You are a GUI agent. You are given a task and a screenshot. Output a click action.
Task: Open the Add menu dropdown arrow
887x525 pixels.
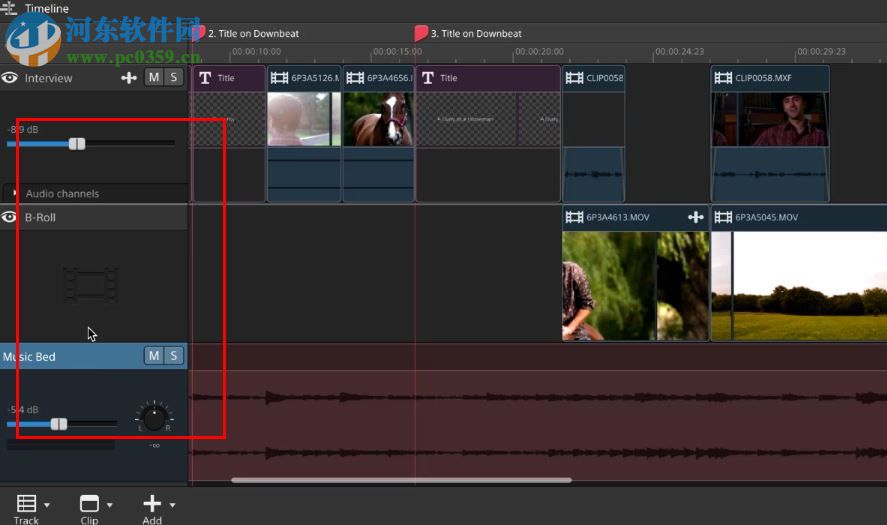pos(173,505)
